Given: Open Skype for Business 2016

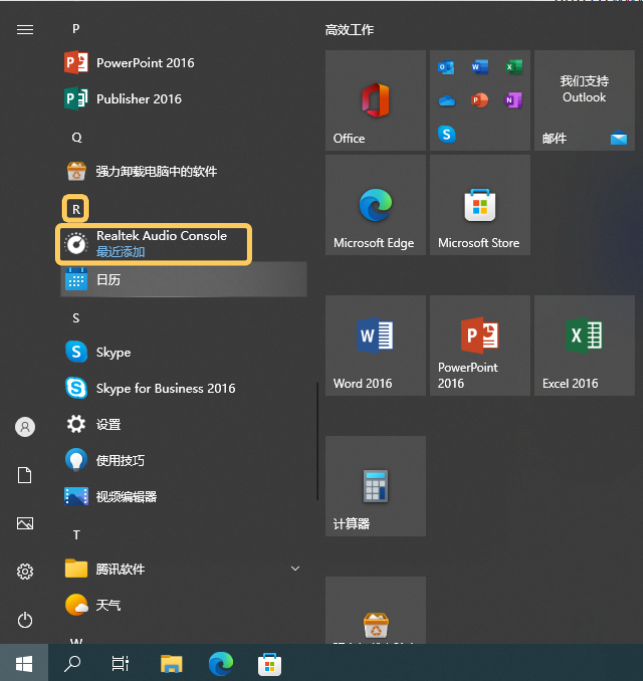Looking at the screenshot, I should 183,388.
